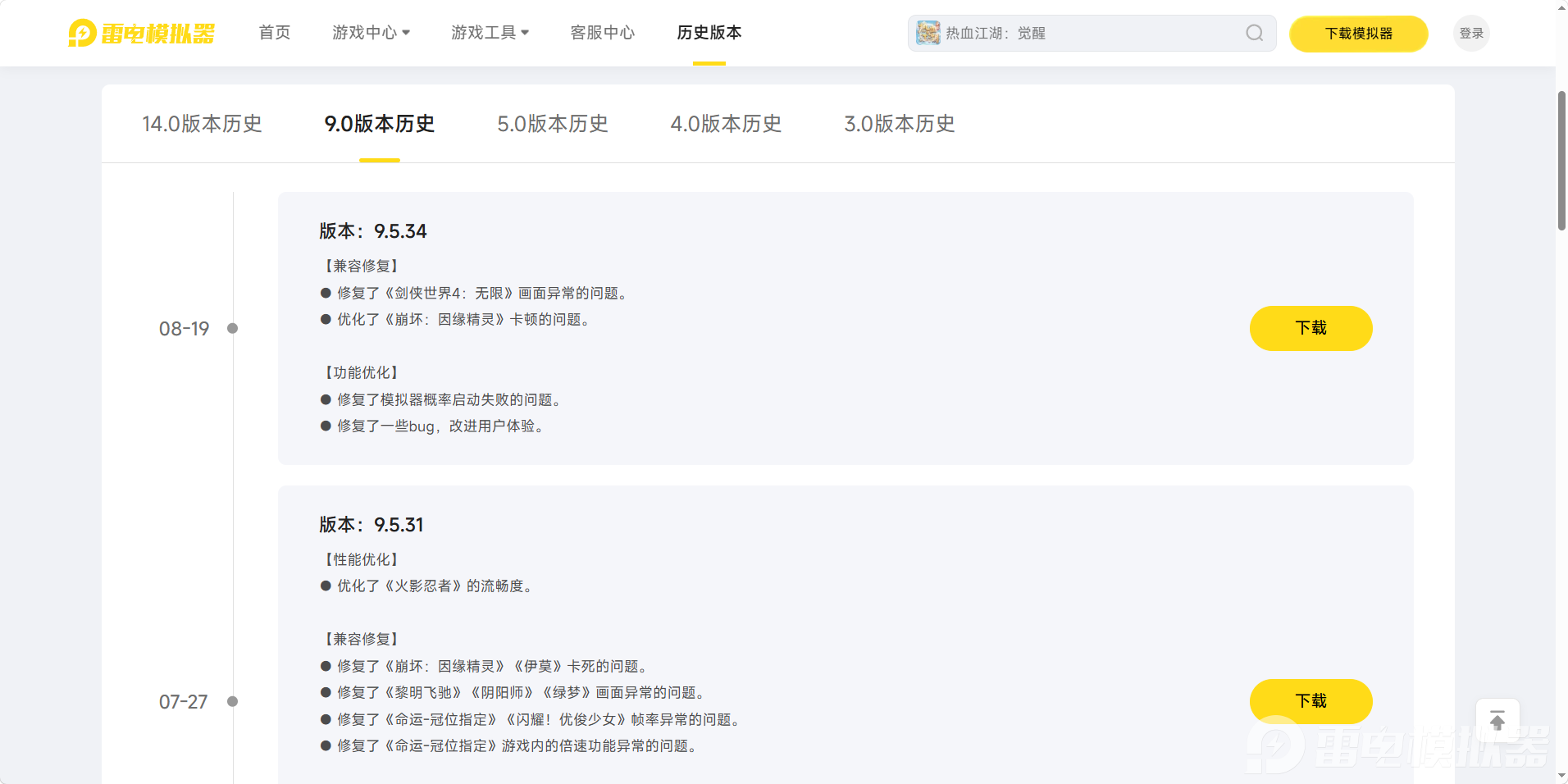The height and width of the screenshot is (784, 1568).
Task: Click the 【兼容修复】 label under version 9.5.34
Action: tap(362, 266)
